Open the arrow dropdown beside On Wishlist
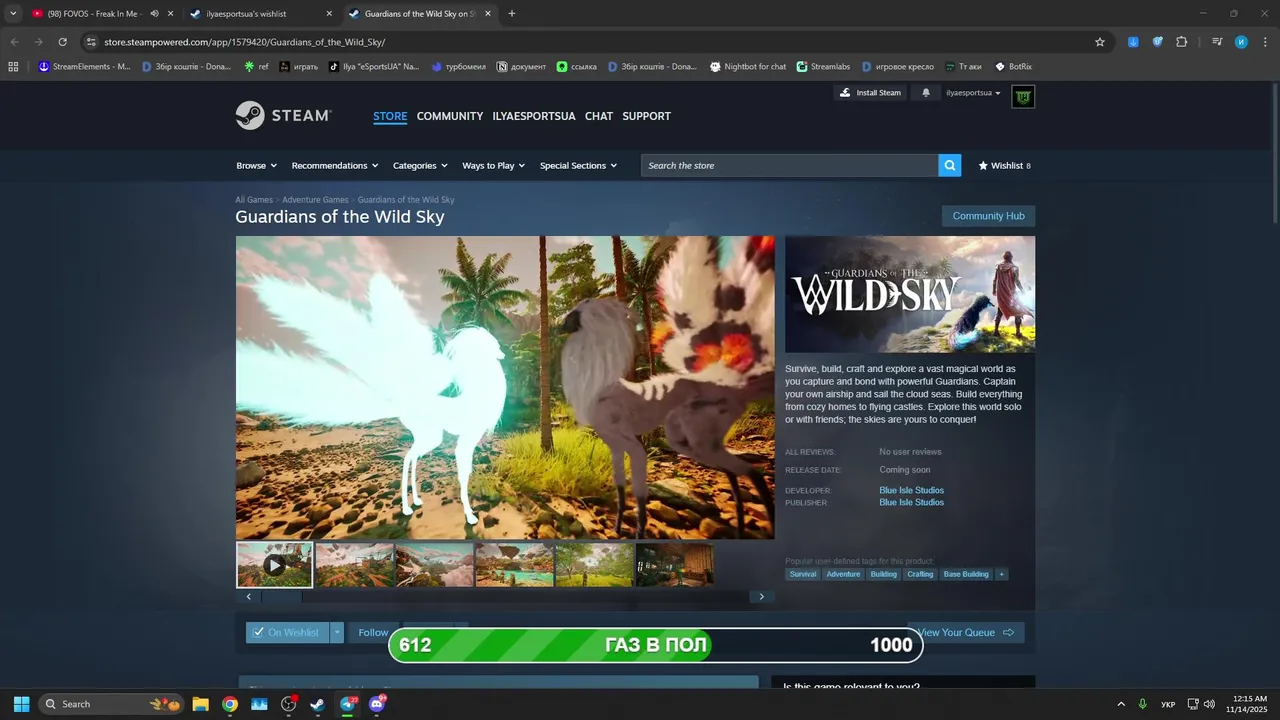 pos(337,632)
